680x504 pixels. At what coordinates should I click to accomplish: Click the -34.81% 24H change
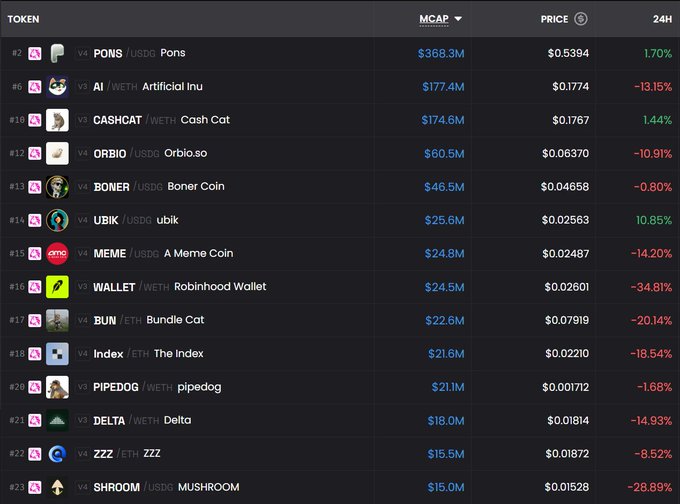tap(651, 287)
